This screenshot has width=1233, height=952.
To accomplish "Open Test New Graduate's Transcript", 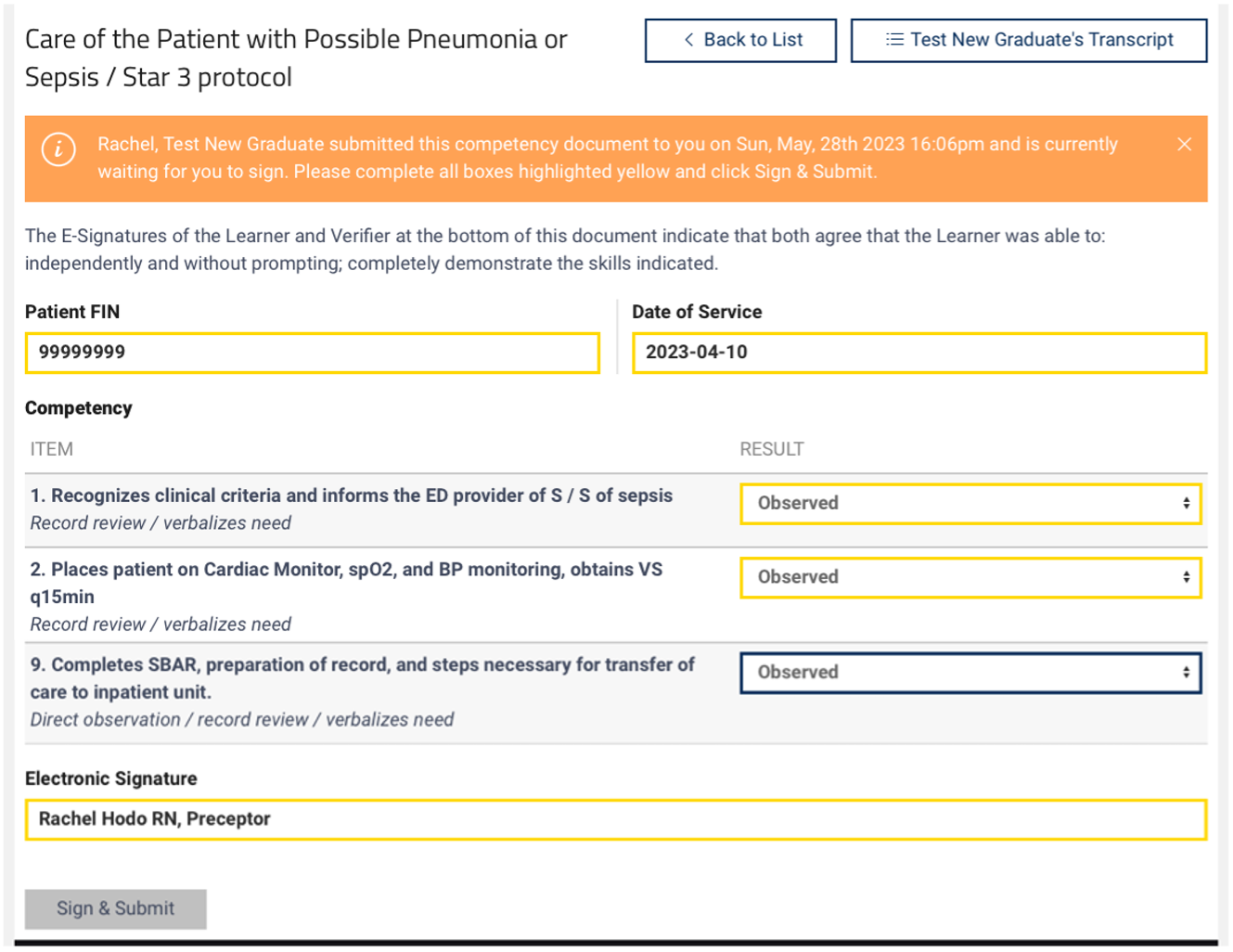I will tap(1029, 40).
